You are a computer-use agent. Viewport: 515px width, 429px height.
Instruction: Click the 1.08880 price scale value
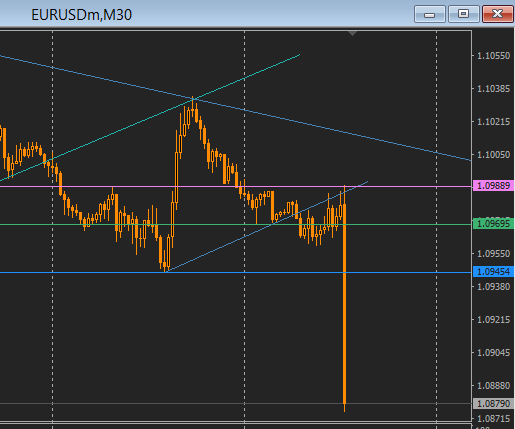494,386
